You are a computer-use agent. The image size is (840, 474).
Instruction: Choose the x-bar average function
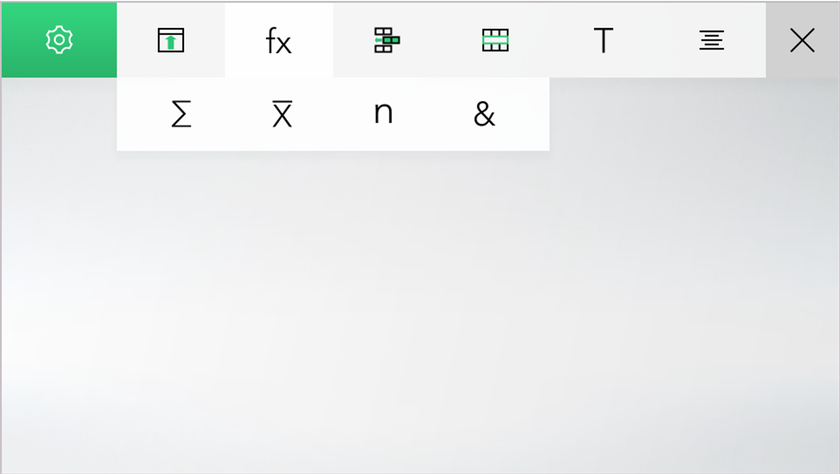pyautogui.click(x=282, y=114)
